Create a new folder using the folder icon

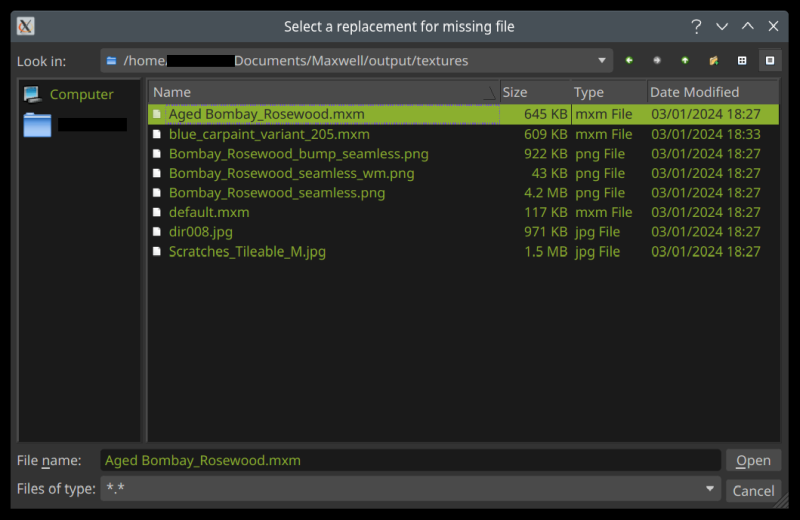(x=713, y=61)
